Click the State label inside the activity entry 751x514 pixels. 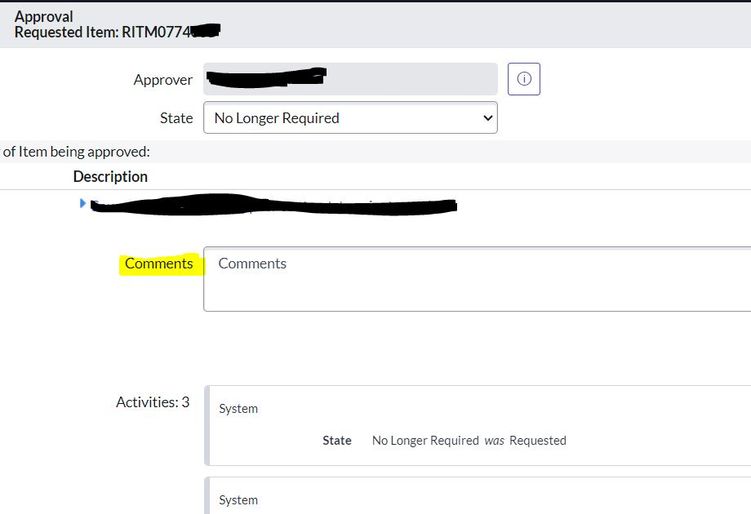pyautogui.click(x=337, y=441)
